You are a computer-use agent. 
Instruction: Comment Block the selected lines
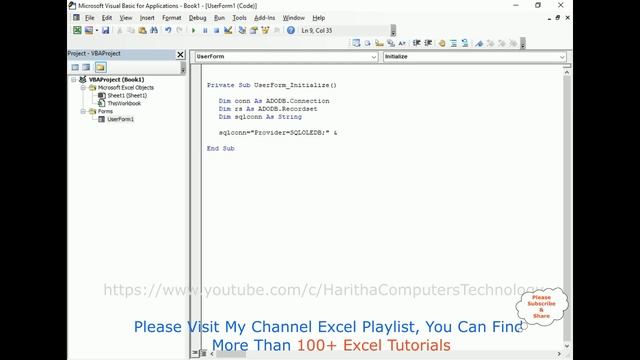[453, 43]
